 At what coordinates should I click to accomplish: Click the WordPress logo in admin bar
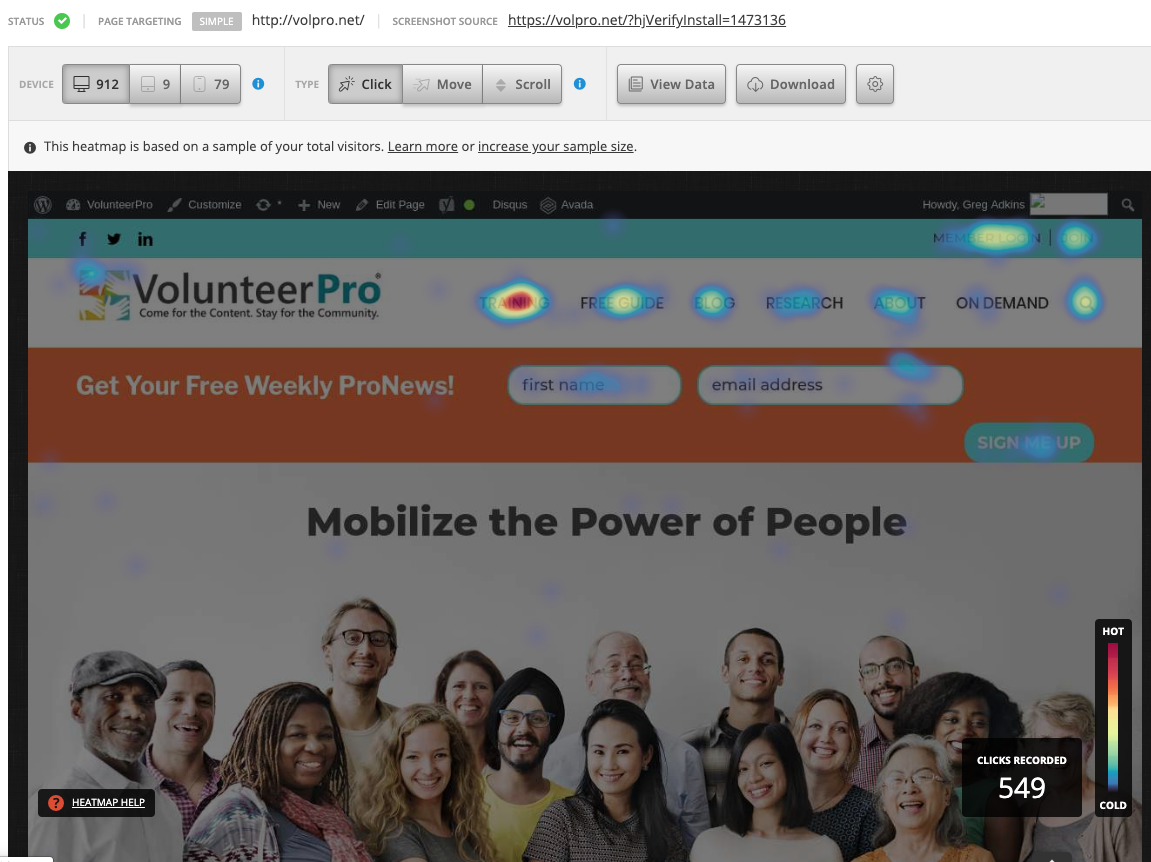43,205
